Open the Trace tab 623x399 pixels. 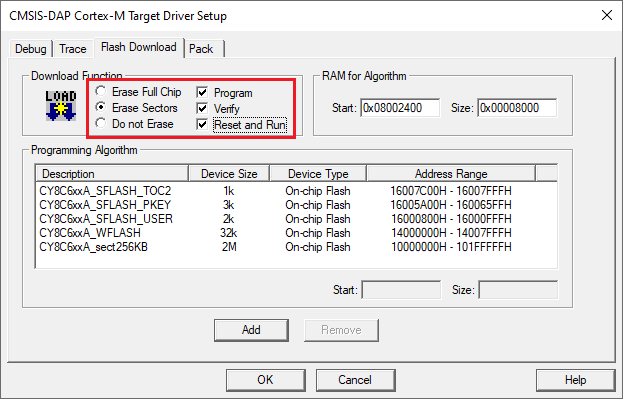coord(73,49)
